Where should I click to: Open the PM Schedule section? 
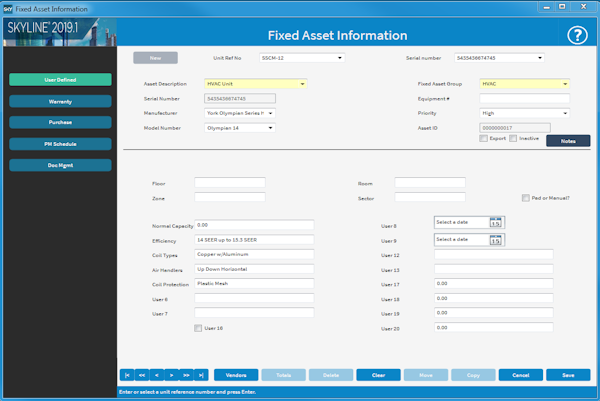[x=60, y=144]
